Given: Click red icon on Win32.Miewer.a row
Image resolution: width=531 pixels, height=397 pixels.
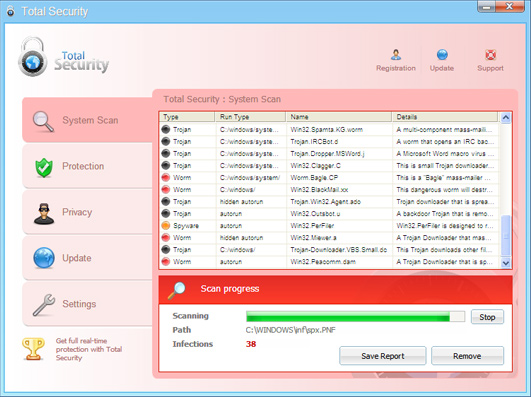Looking at the screenshot, I should click(x=166, y=237).
